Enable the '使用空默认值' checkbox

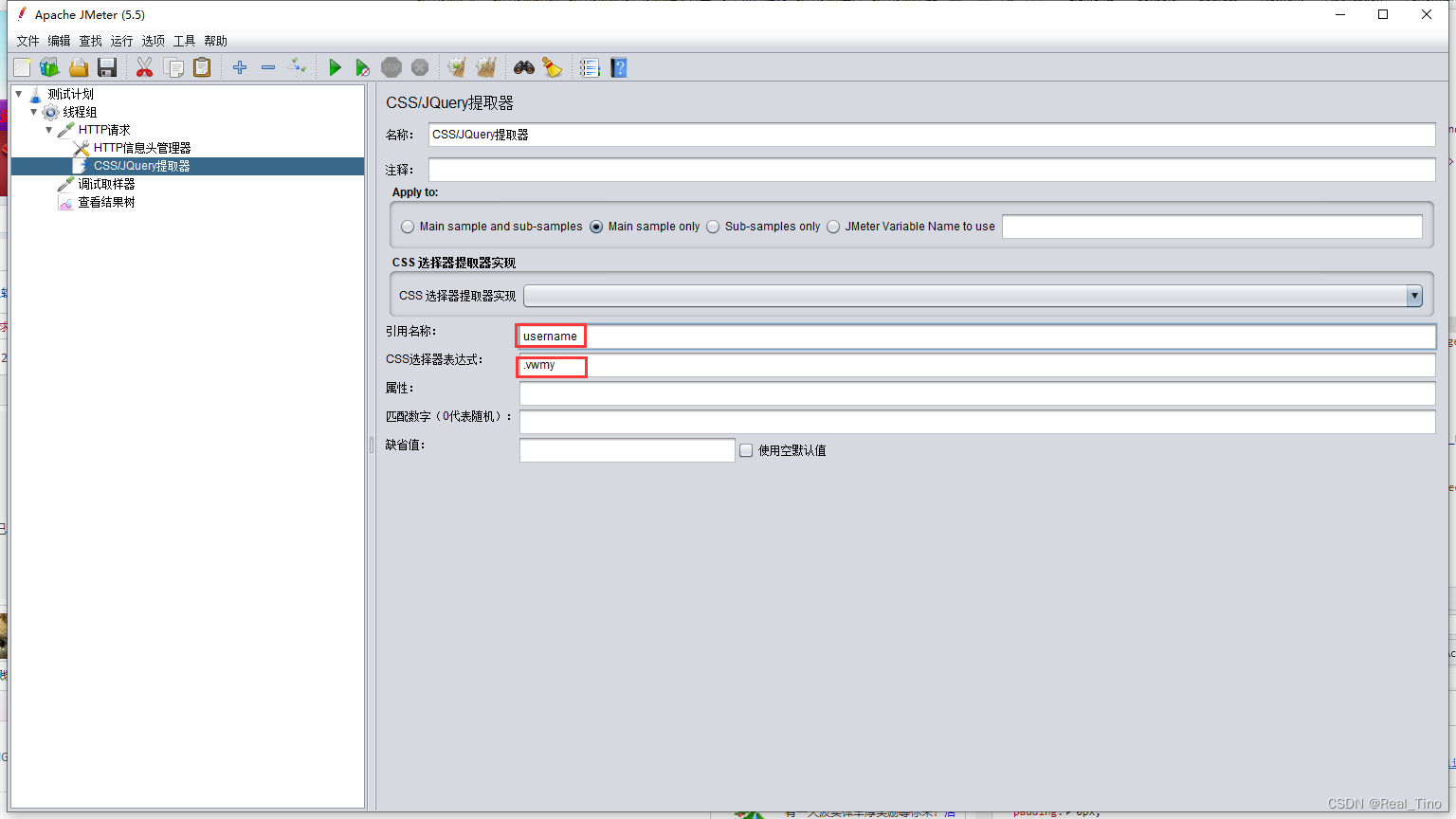(x=746, y=449)
